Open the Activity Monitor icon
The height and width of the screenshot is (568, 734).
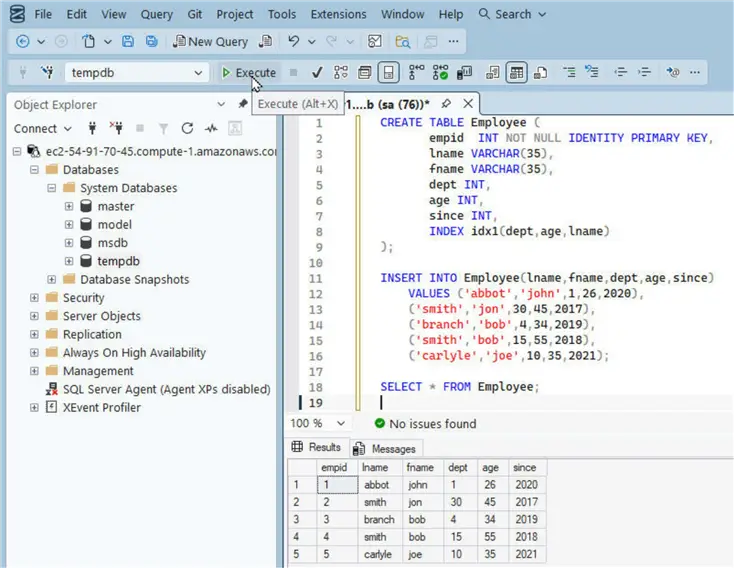click(374, 42)
